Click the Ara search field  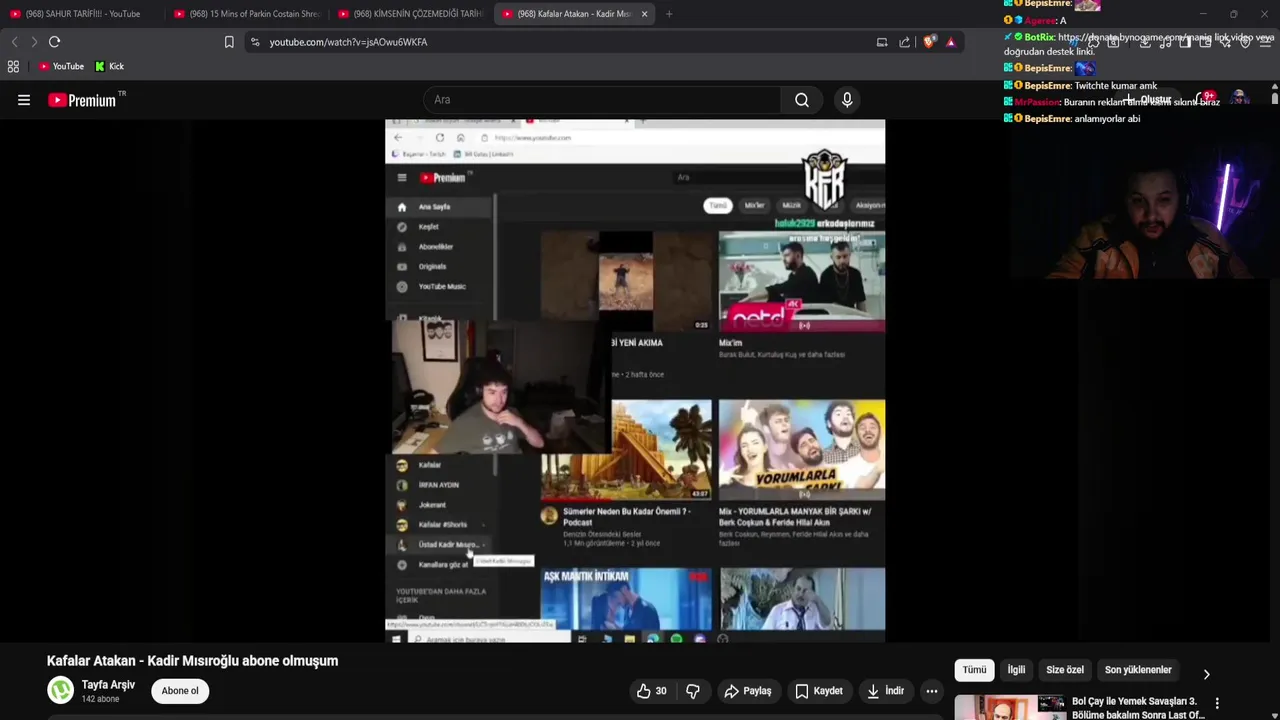(603, 100)
